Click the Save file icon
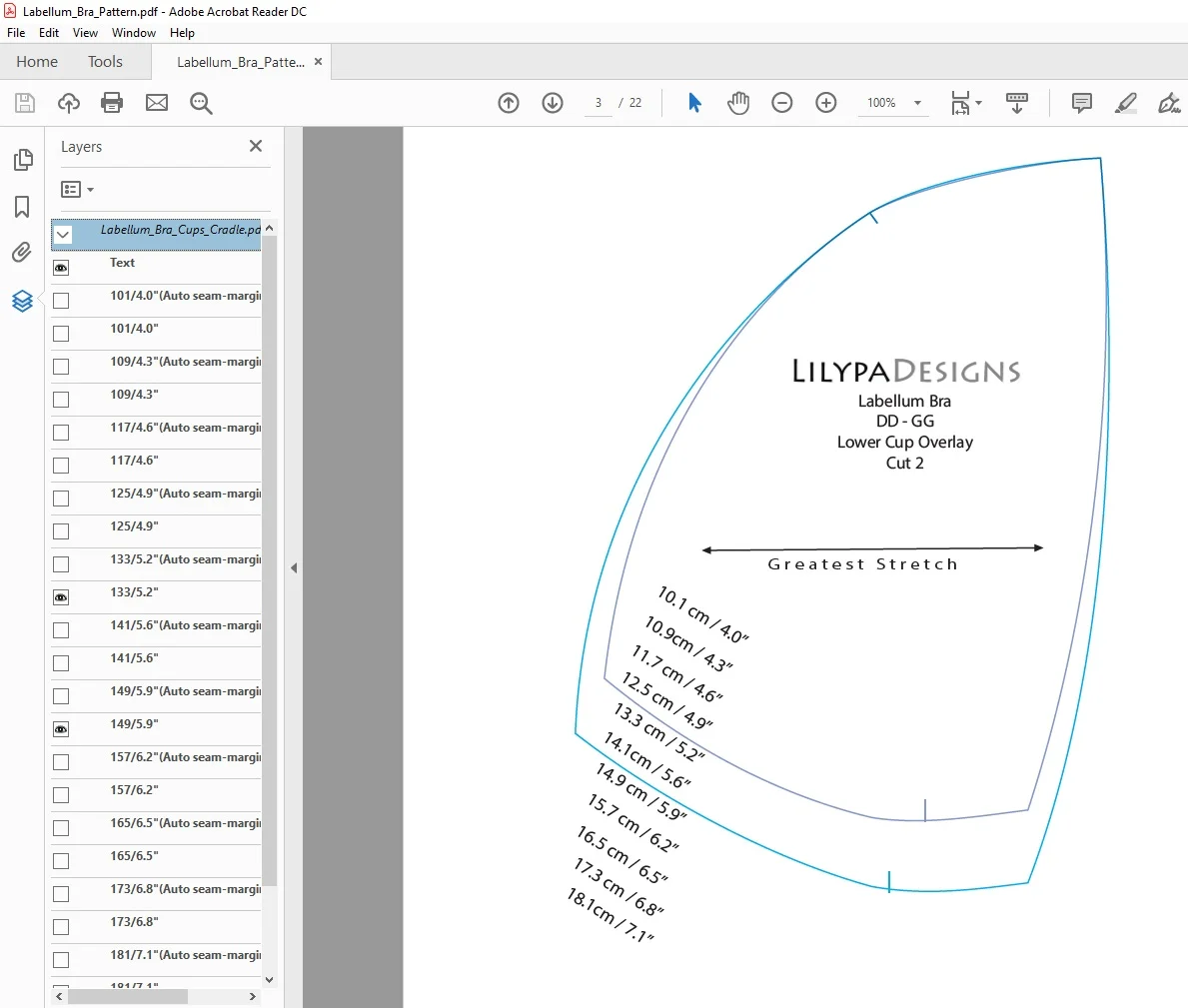The image size is (1188, 1008). coord(25,103)
